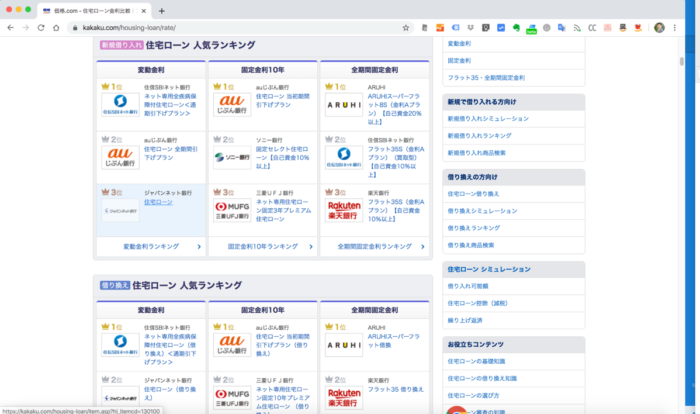Go back to the previous page
This screenshot has height=414, width=700.
tap(10, 28)
